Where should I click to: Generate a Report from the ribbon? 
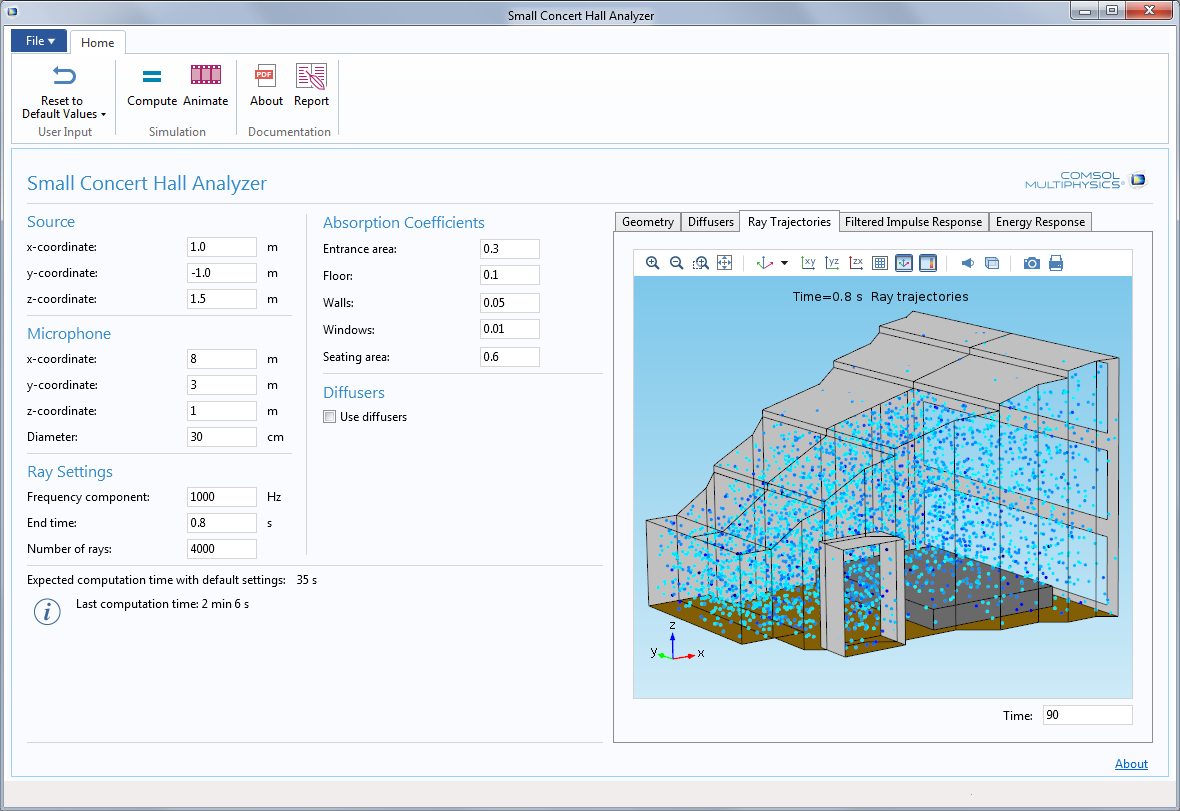[x=312, y=87]
